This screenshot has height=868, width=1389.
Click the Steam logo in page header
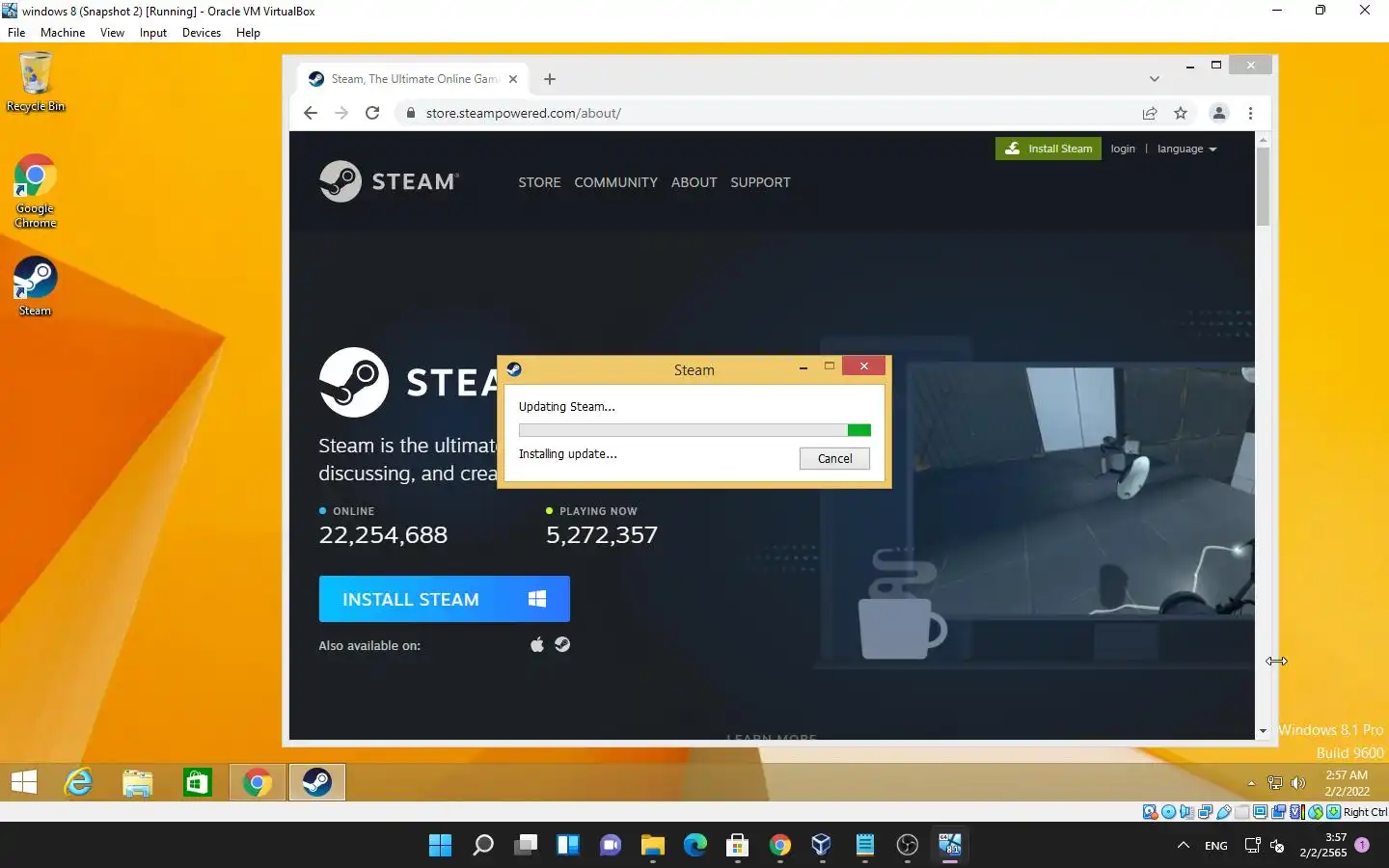click(x=389, y=181)
